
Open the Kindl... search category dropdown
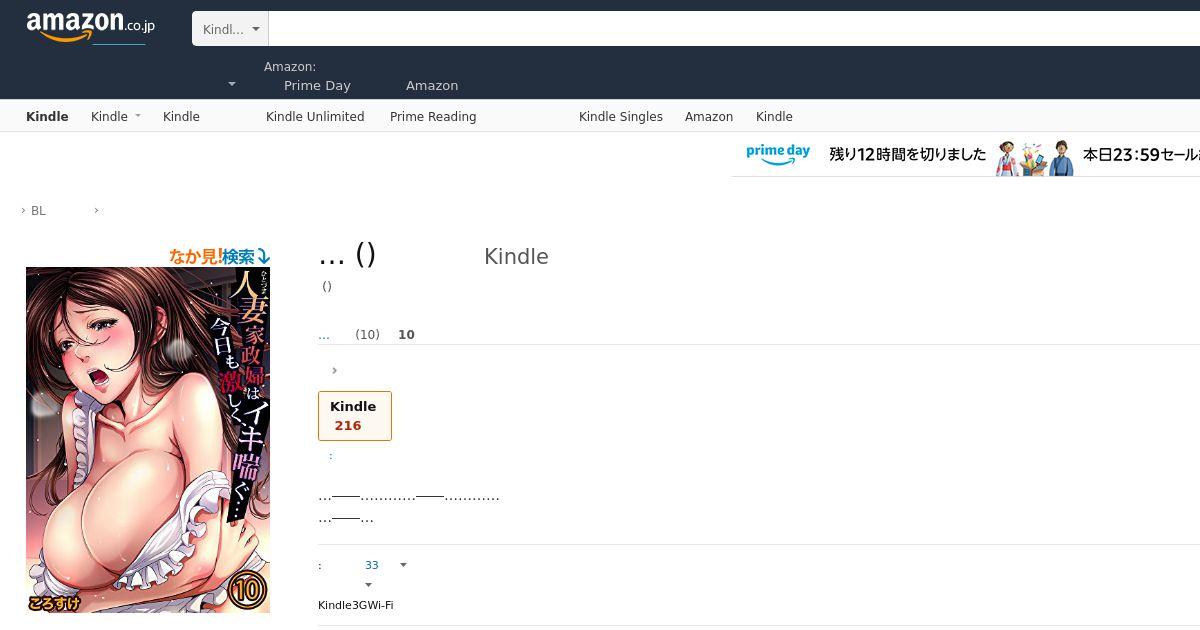(230, 29)
